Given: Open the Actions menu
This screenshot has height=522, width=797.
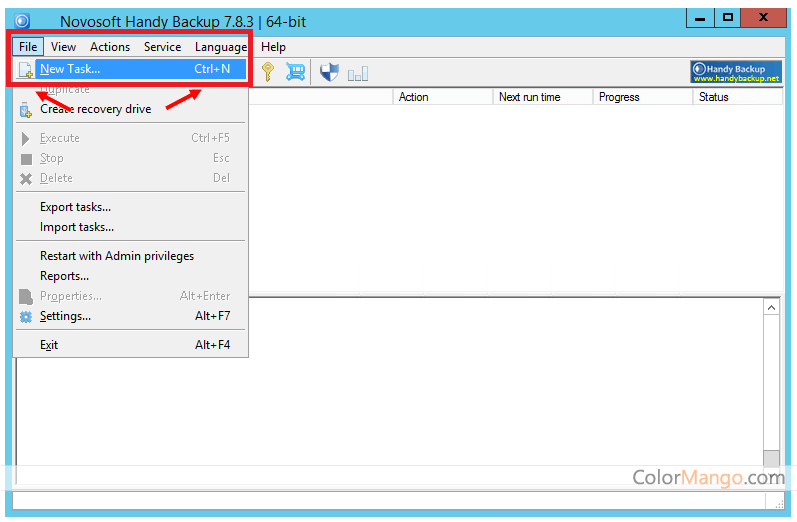Looking at the screenshot, I should pos(110,47).
